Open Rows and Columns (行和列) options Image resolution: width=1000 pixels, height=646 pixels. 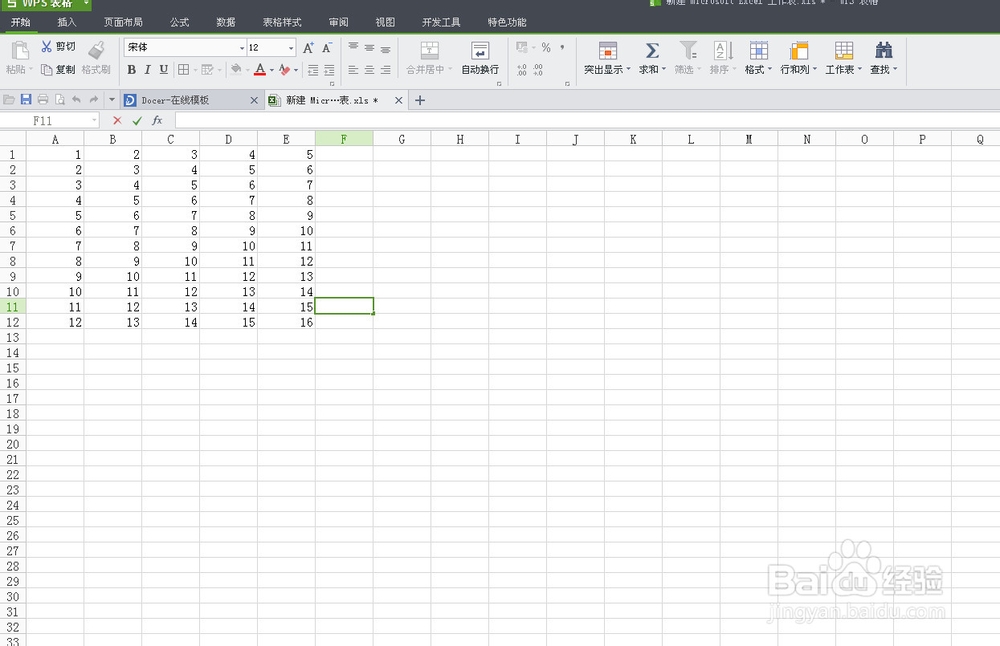[x=798, y=58]
